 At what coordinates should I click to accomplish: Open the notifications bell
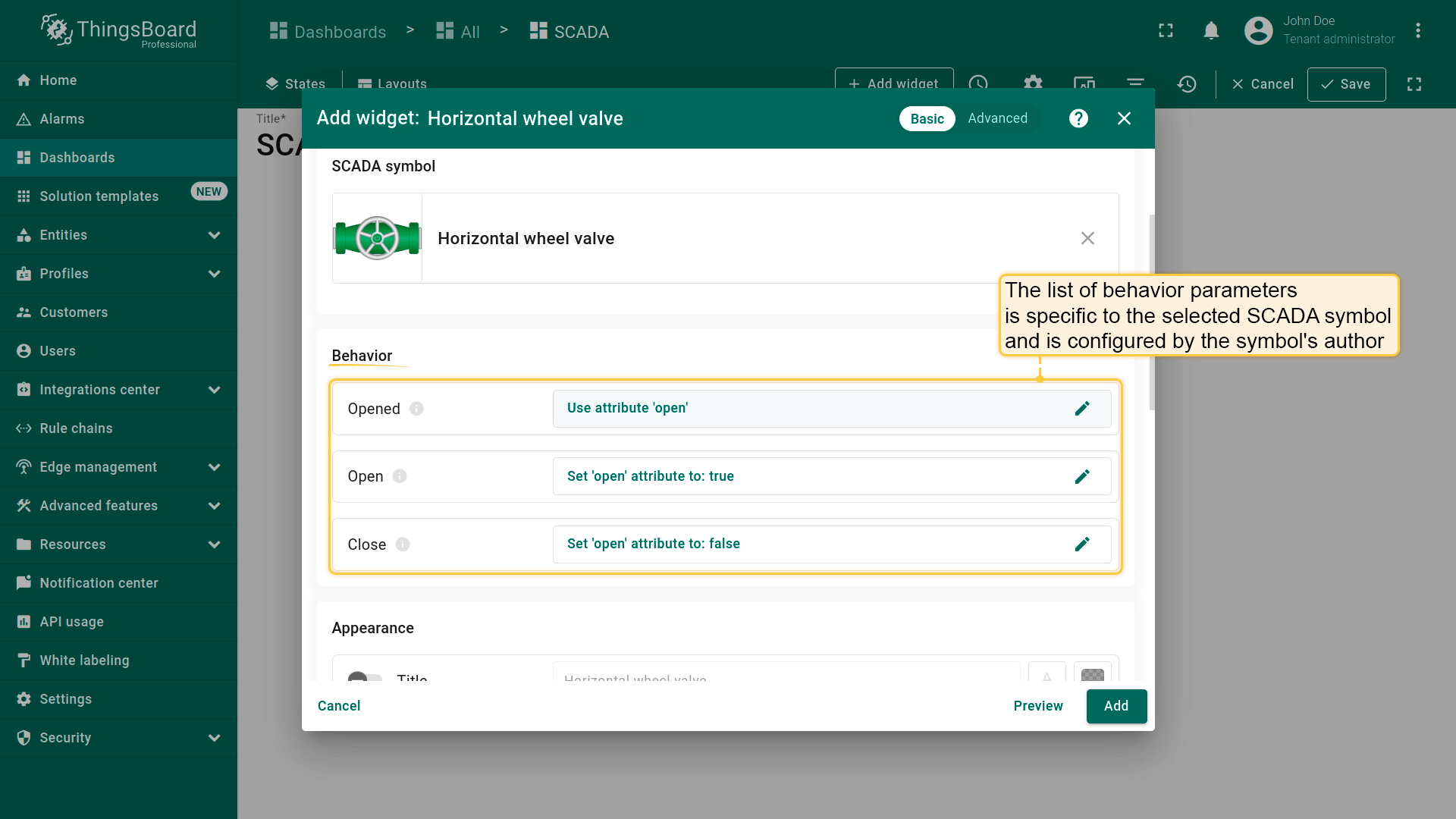(1211, 31)
